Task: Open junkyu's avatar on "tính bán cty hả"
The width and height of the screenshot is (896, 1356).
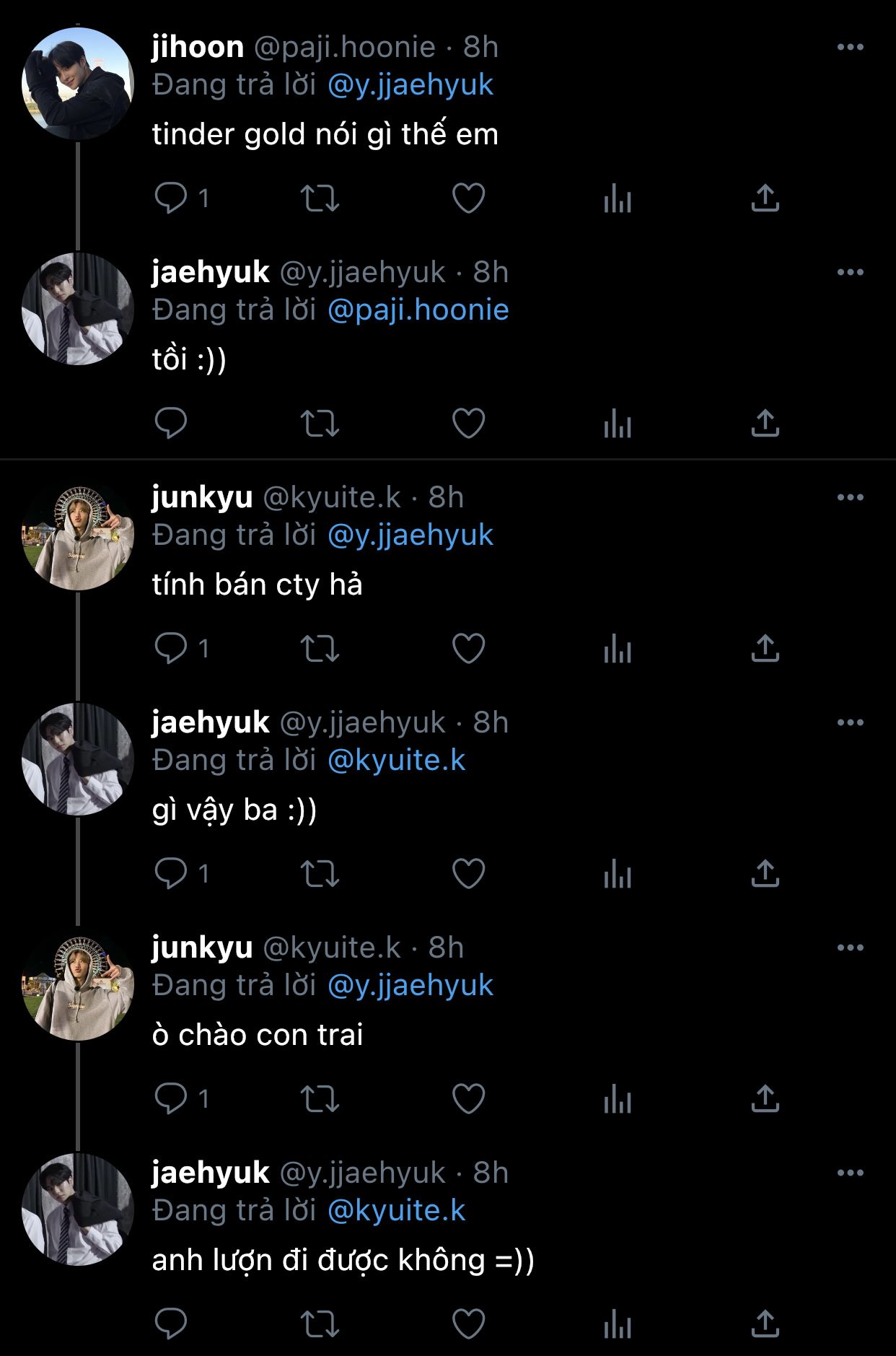Action: click(x=78, y=534)
